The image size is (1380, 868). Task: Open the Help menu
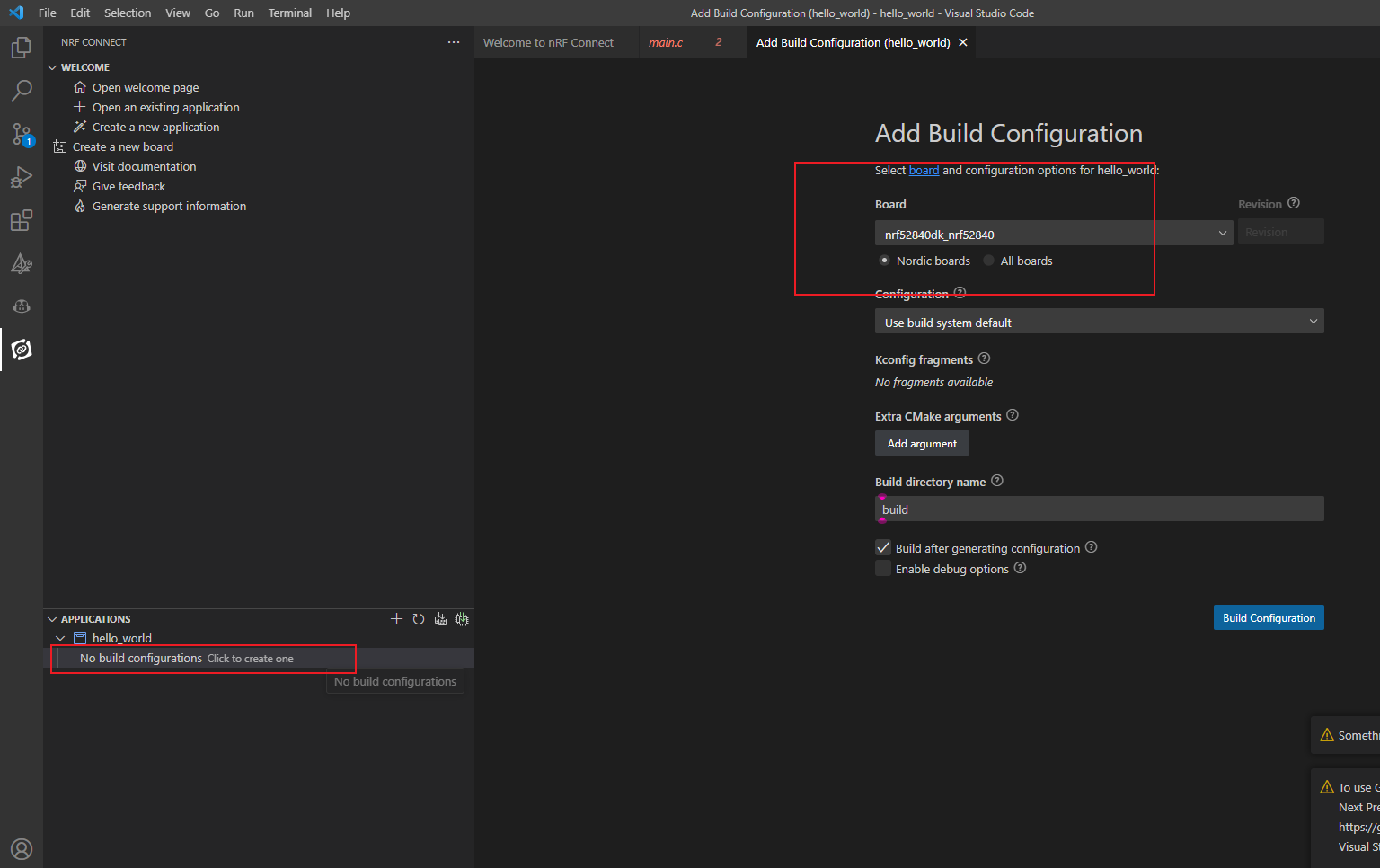tap(339, 13)
